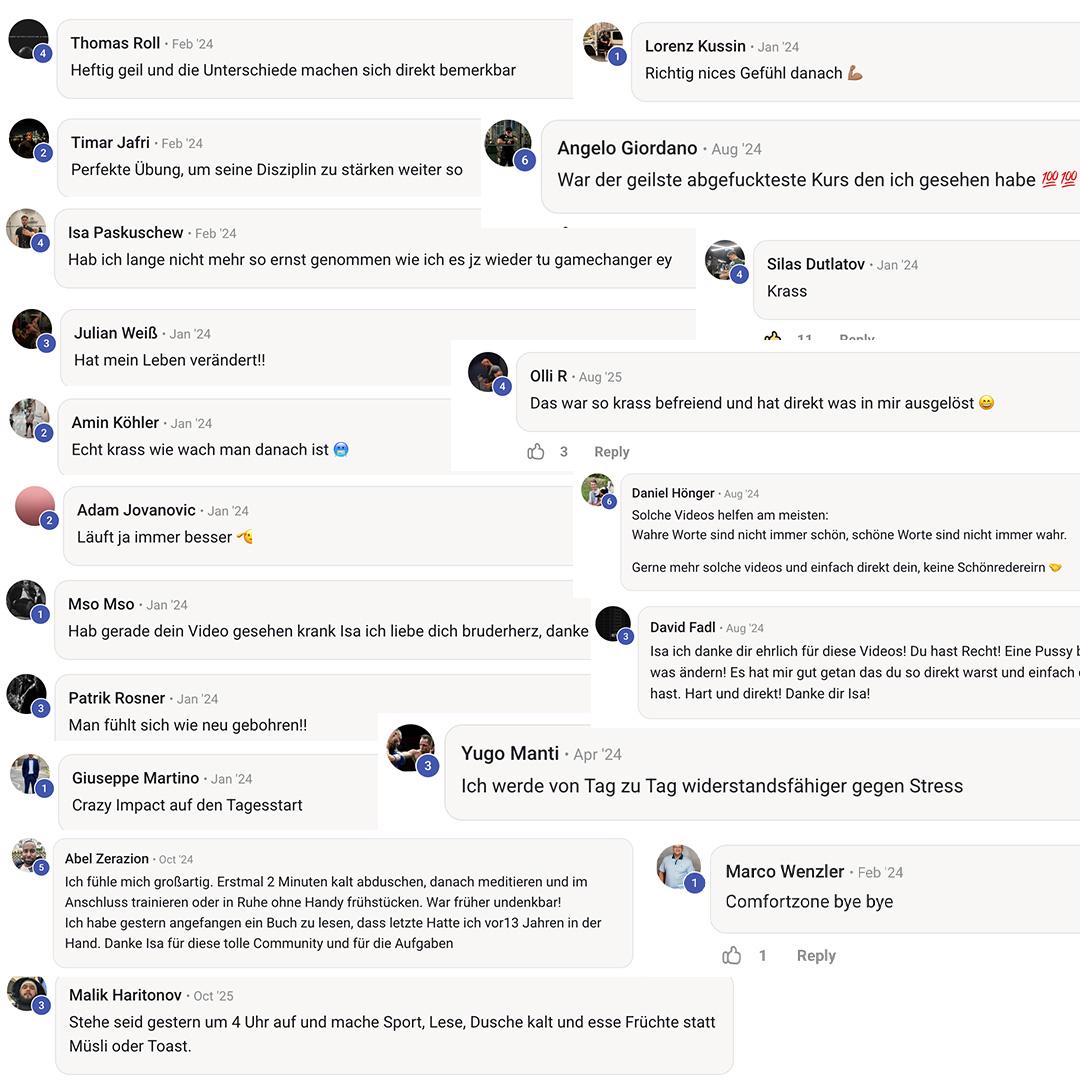This screenshot has height=1080, width=1080.
Task: Open Silas Dutlatov's profile name
Action: [816, 264]
